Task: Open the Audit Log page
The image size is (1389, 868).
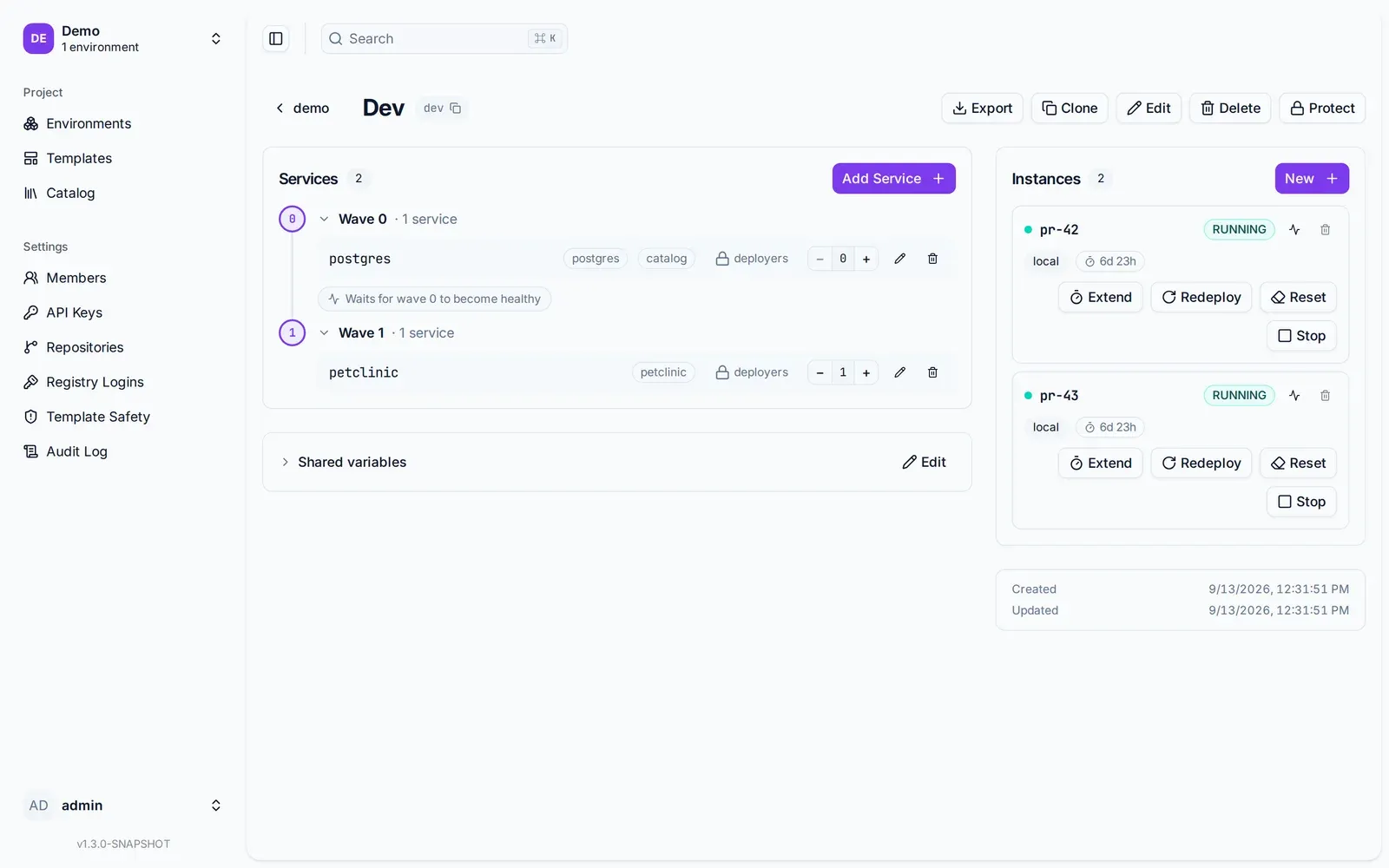Action: 122,451
